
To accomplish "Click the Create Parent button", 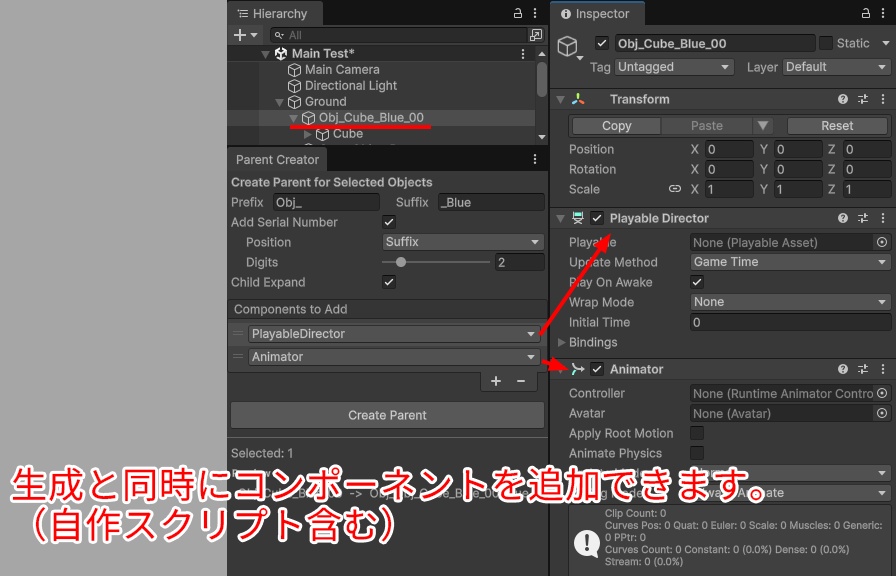I will 387,415.
